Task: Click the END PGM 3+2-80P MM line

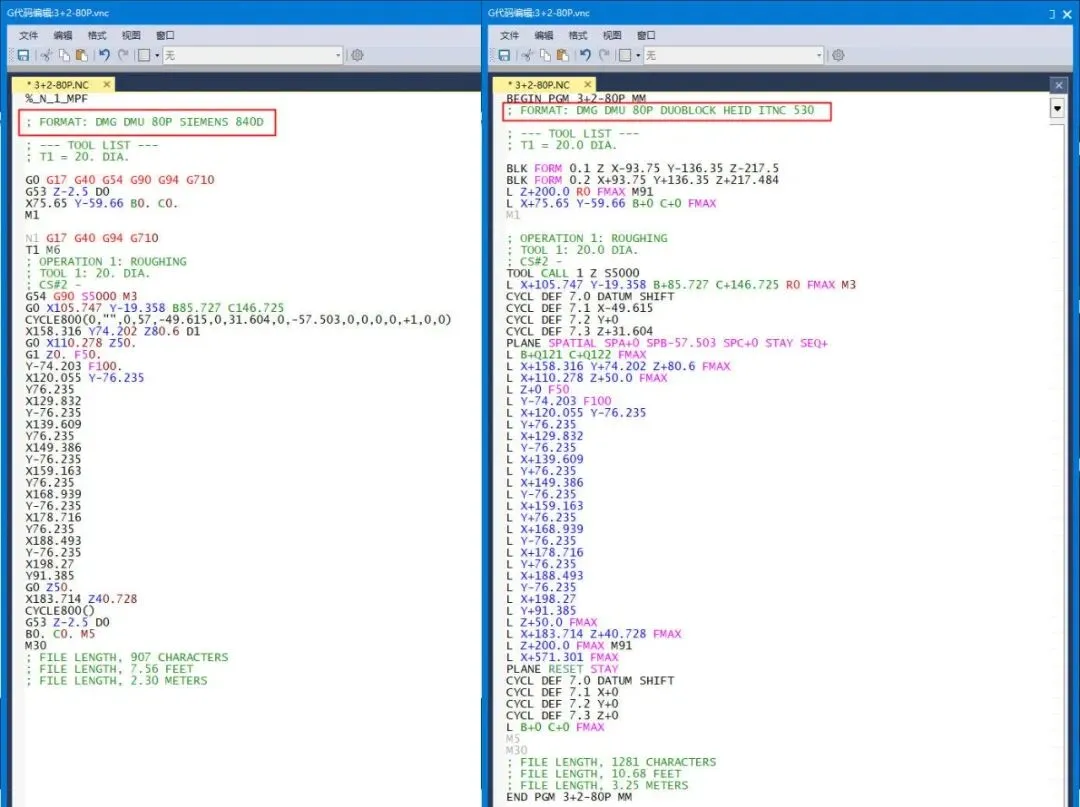Action: tap(569, 797)
